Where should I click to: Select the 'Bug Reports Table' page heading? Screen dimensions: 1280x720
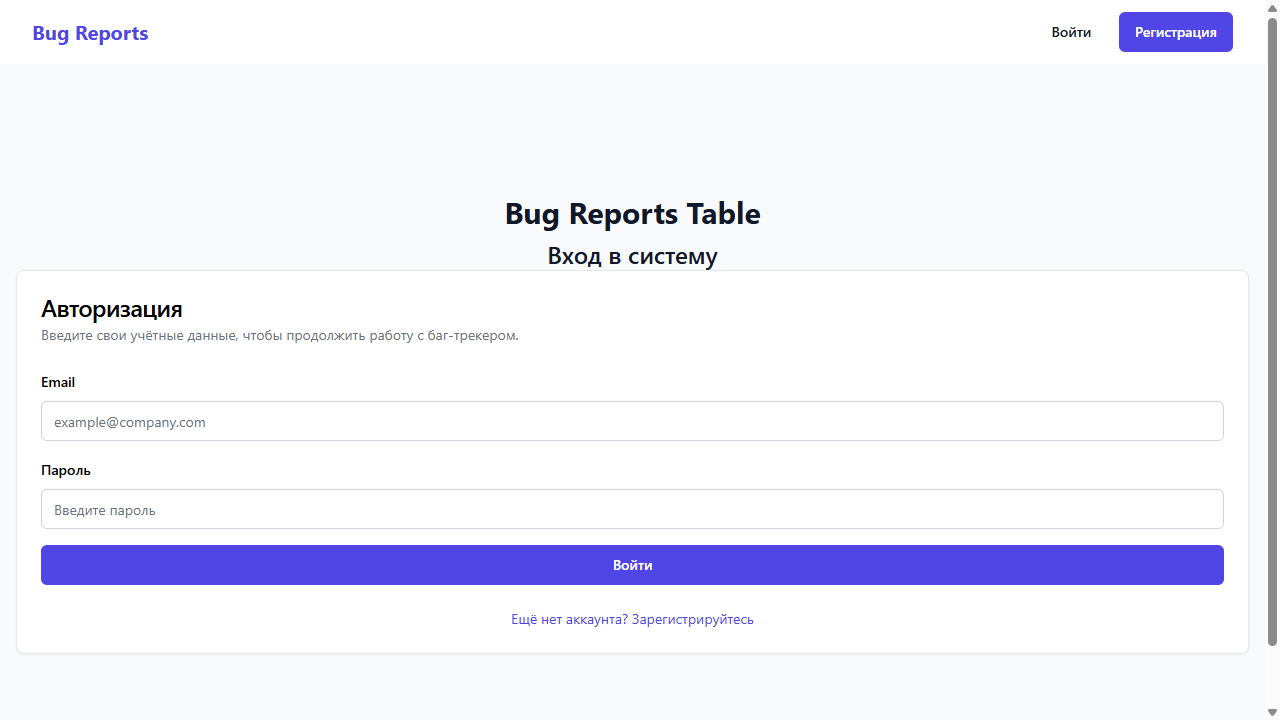click(632, 214)
